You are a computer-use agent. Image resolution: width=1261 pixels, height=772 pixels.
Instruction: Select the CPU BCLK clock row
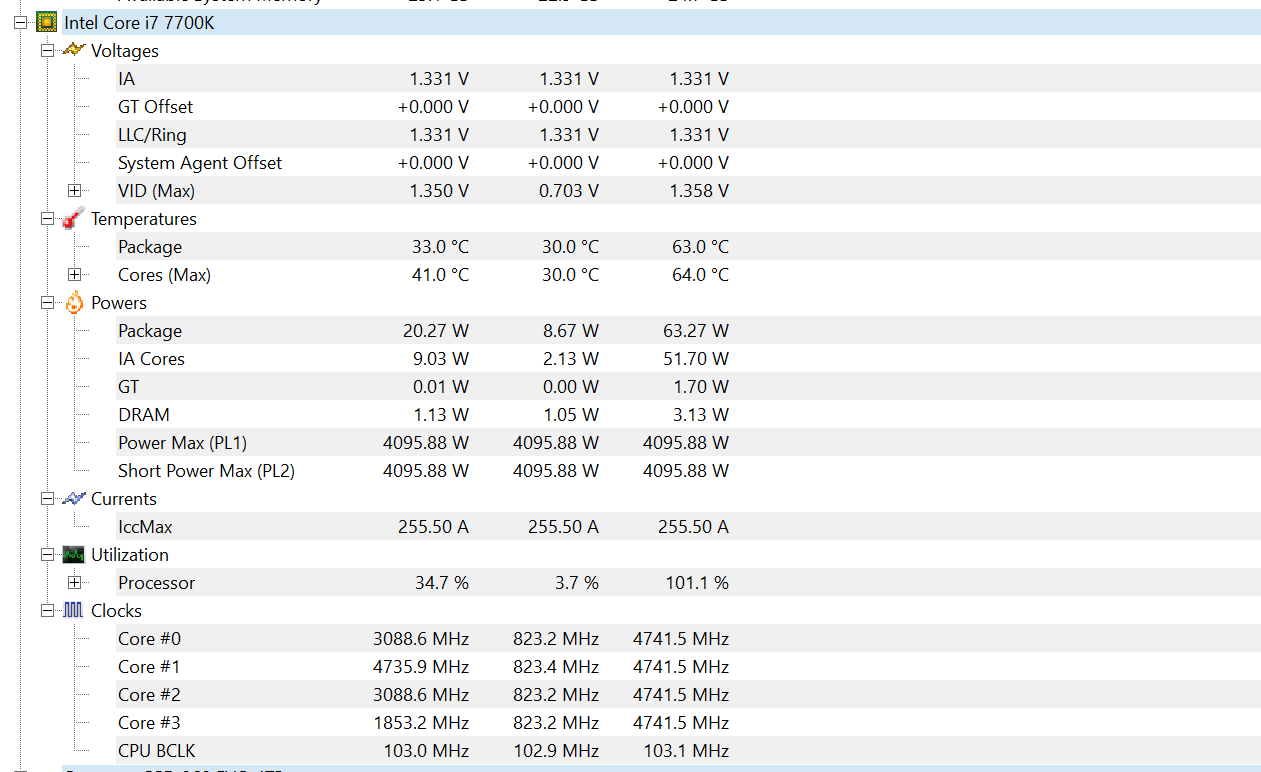[x=156, y=751]
